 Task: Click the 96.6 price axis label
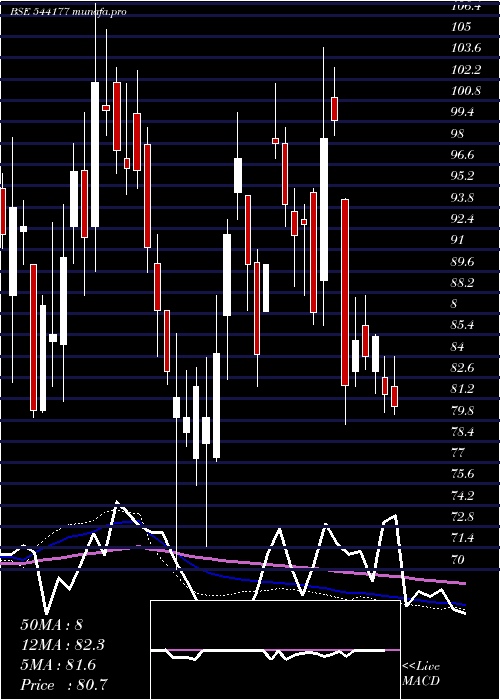(x=462, y=155)
